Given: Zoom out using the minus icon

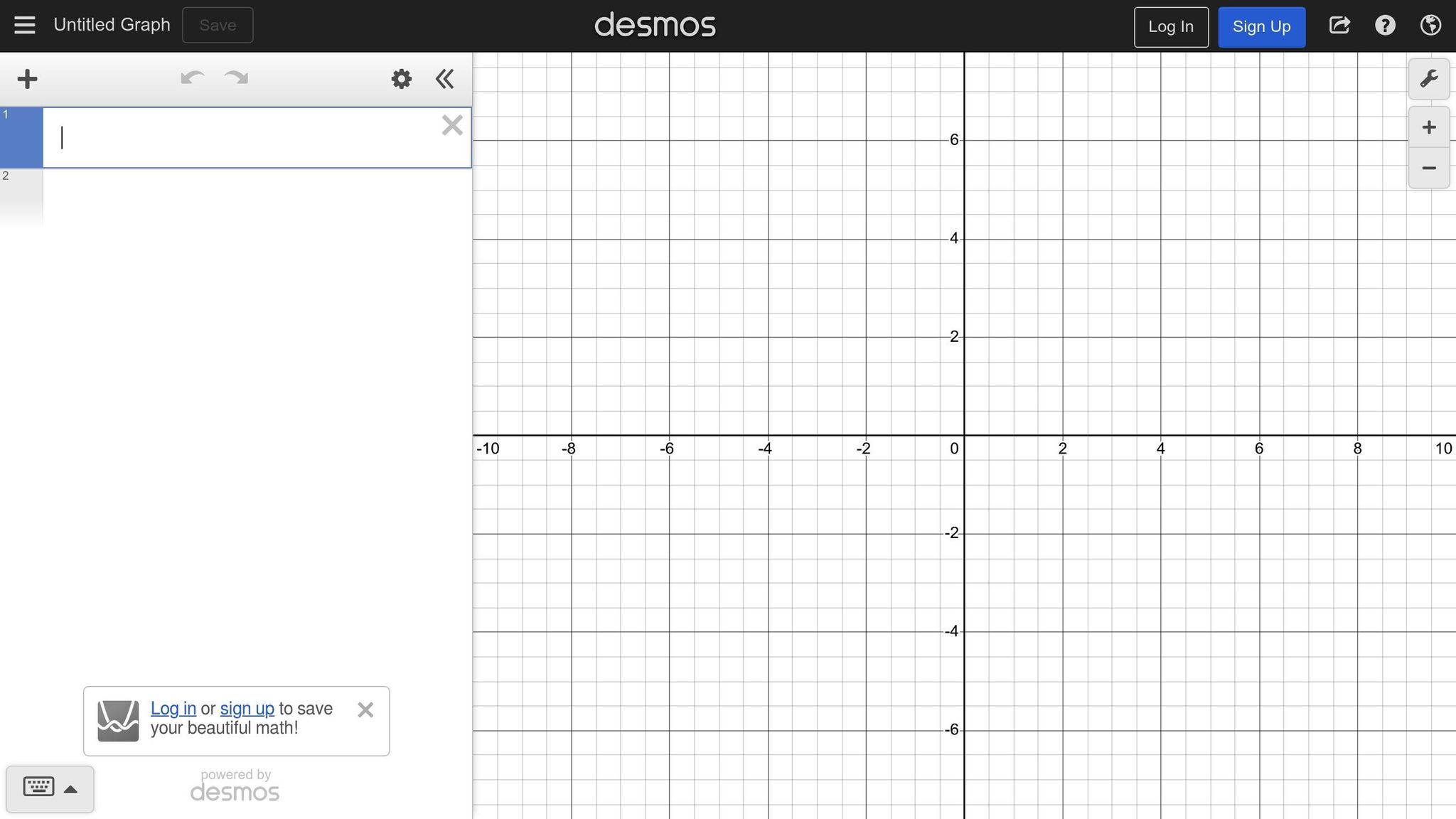Looking at the screenshot, I should [x=1428, y=168].
